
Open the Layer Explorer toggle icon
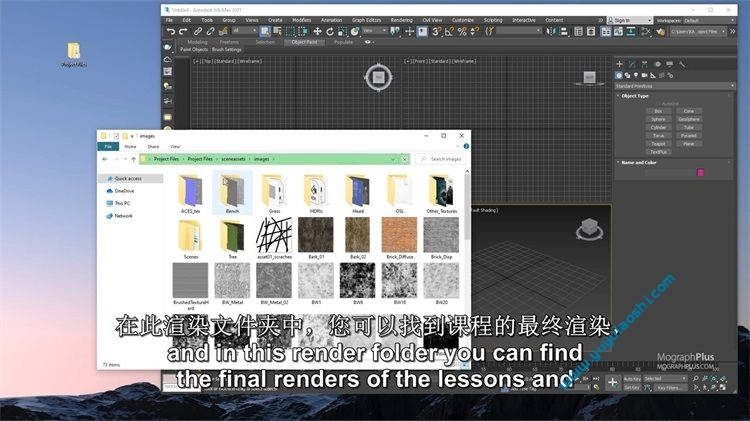591,32
